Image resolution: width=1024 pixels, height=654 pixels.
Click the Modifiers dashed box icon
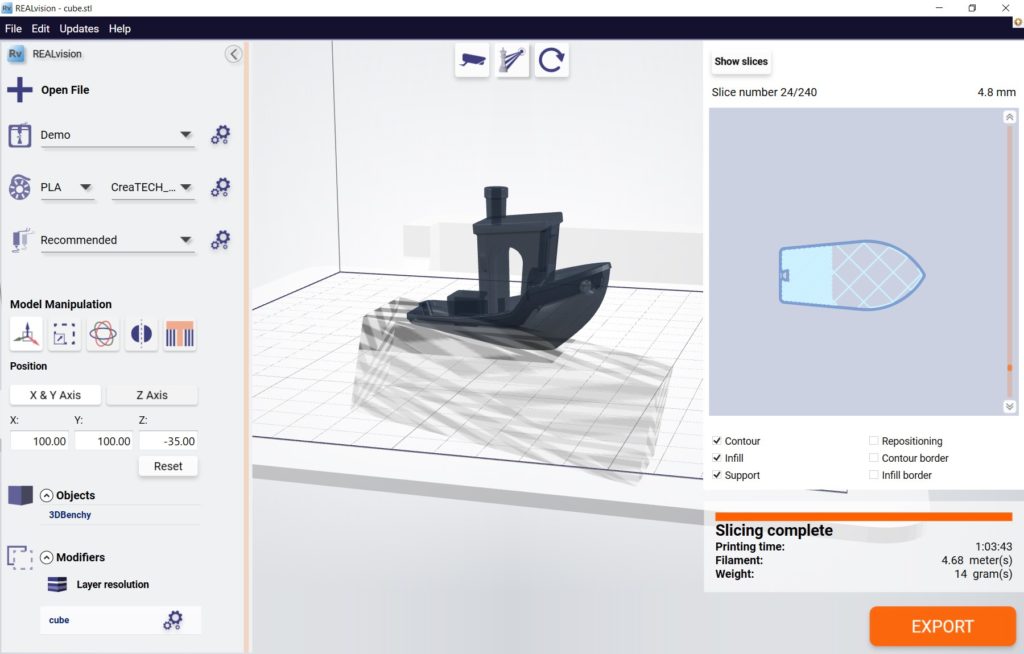coord(20,557)
